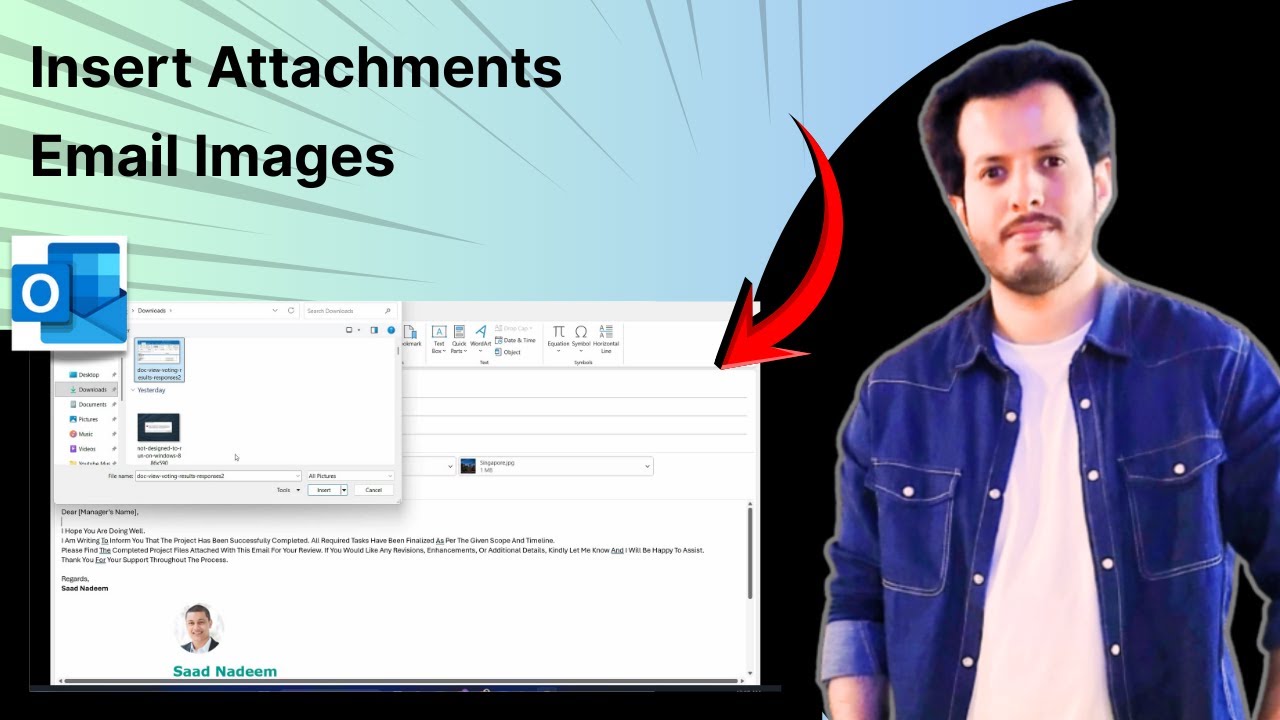Open the Equation menu

558,337
